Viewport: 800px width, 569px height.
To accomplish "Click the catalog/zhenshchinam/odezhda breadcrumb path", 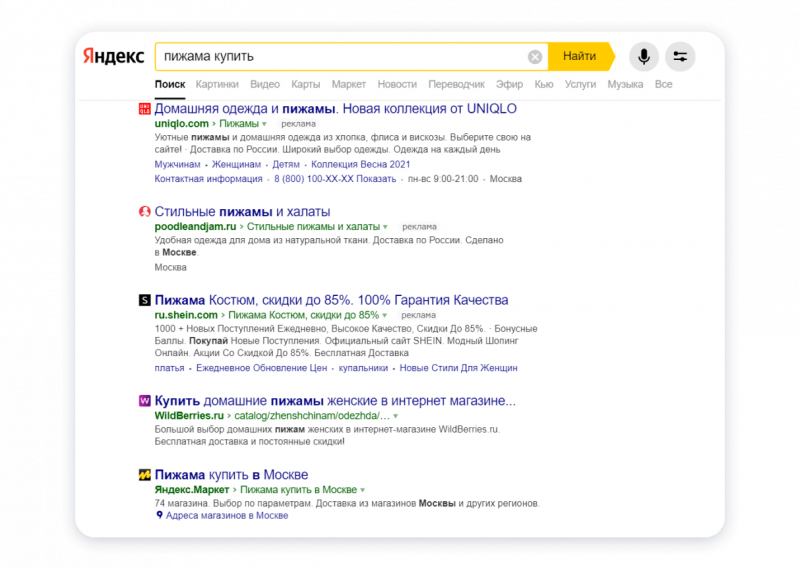I will (x=312, y=415).
